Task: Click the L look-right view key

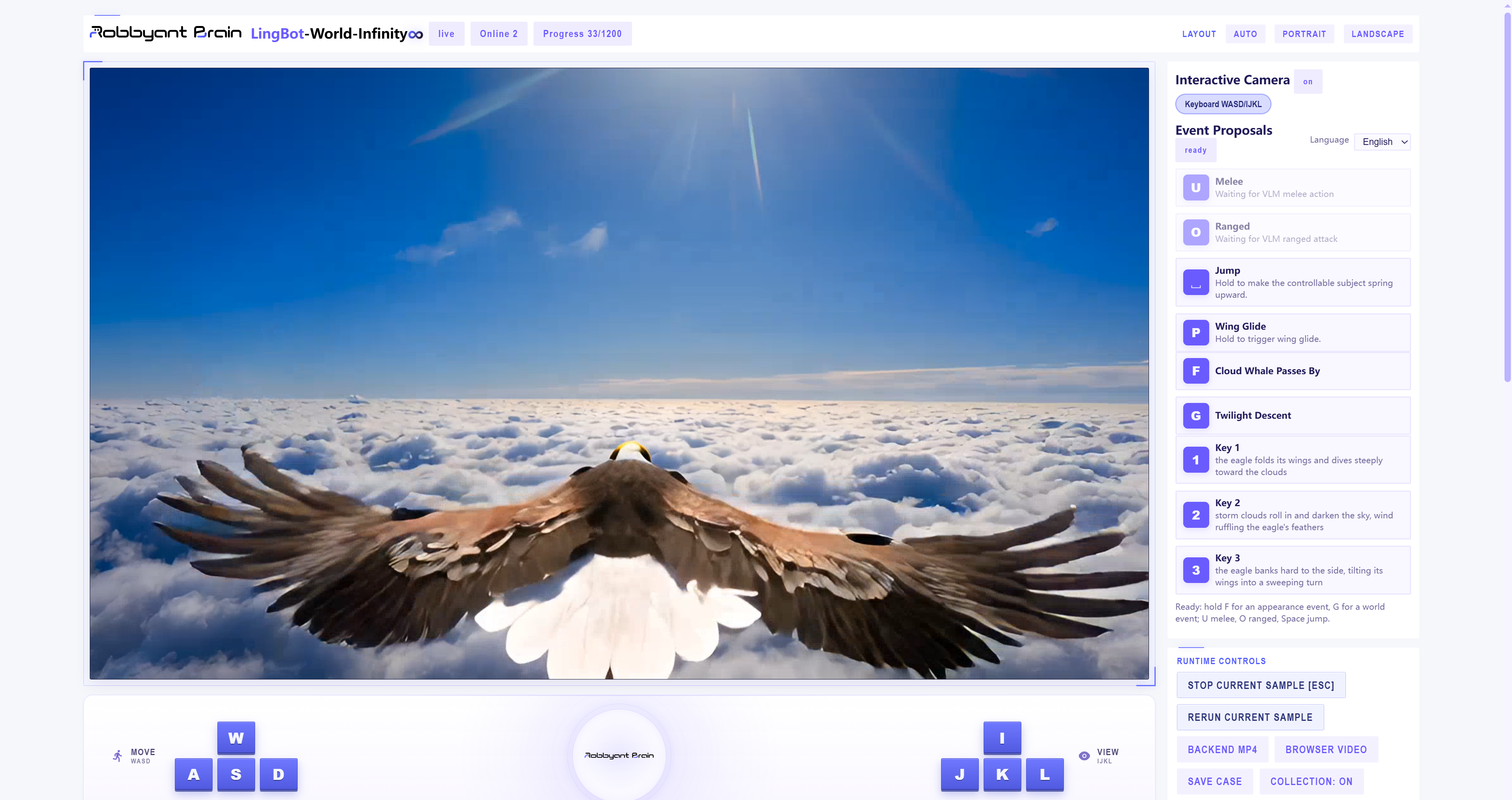Action: pyautogui.click(x=1045, y=774)
